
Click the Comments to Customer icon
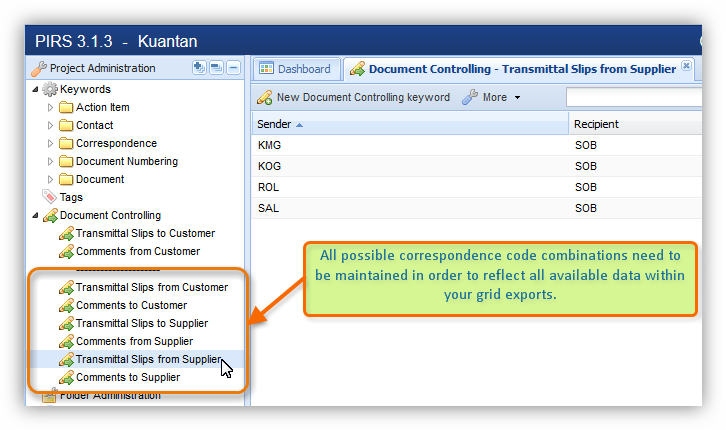[66, 305]
